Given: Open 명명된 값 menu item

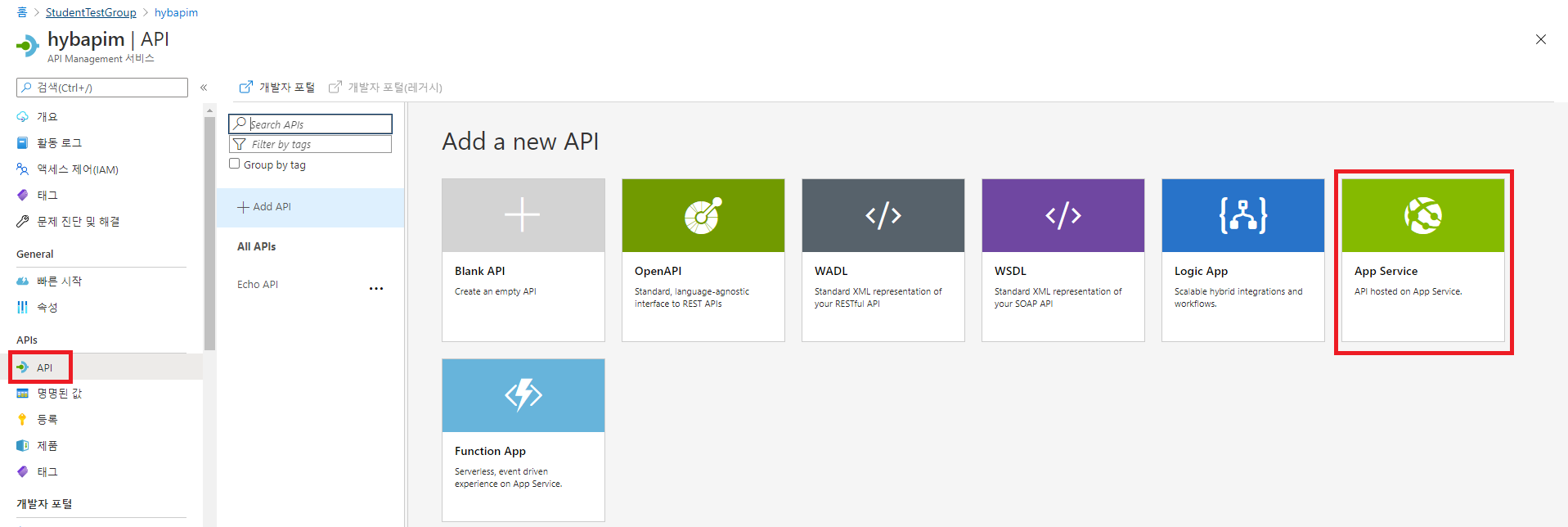Looking at the screenshot, I should pos(59,394).
